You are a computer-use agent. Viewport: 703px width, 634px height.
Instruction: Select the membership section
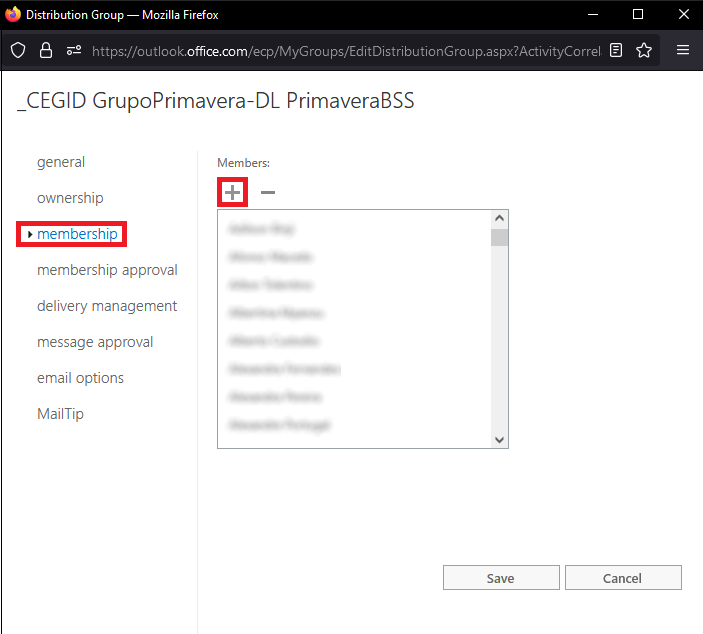(x=77, y=234)
